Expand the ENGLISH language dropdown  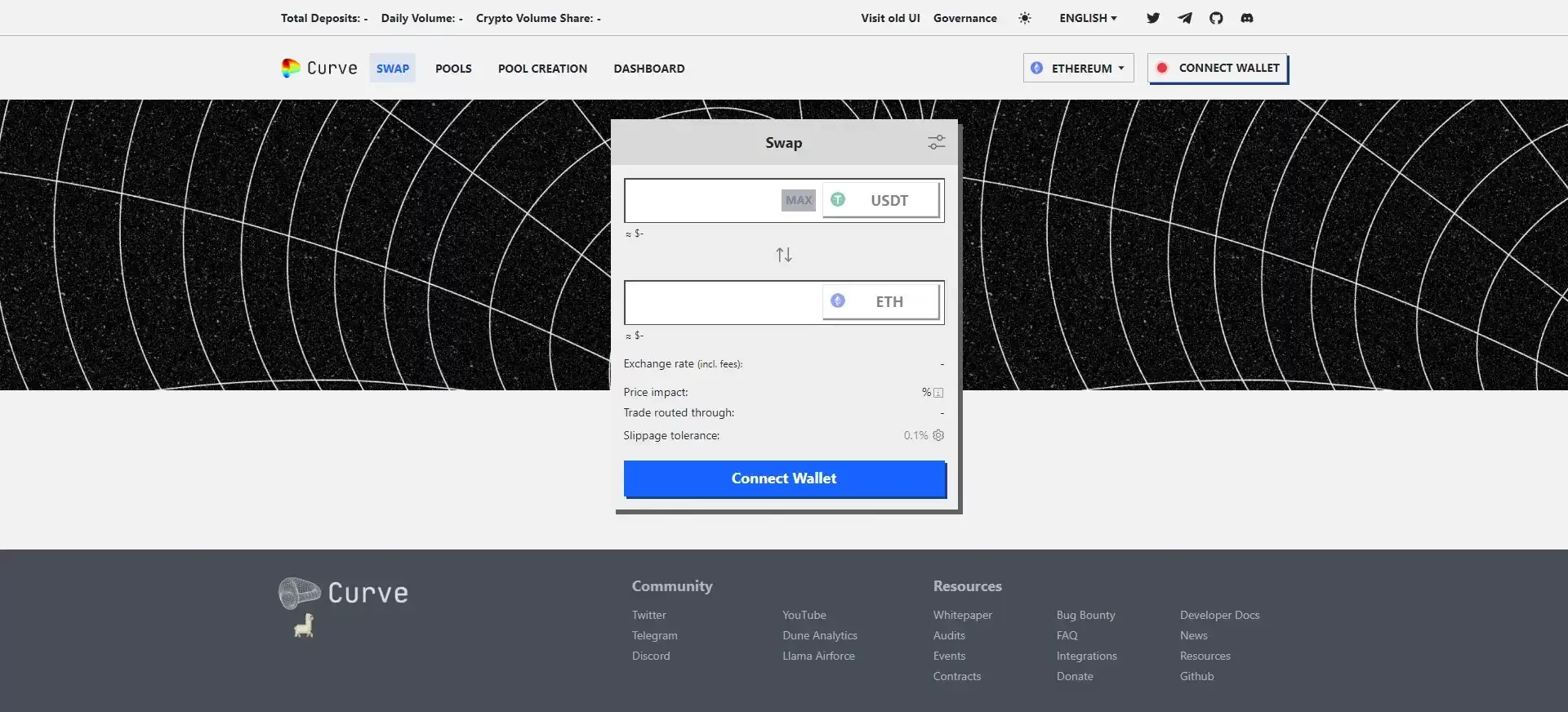pos(1087,18)
